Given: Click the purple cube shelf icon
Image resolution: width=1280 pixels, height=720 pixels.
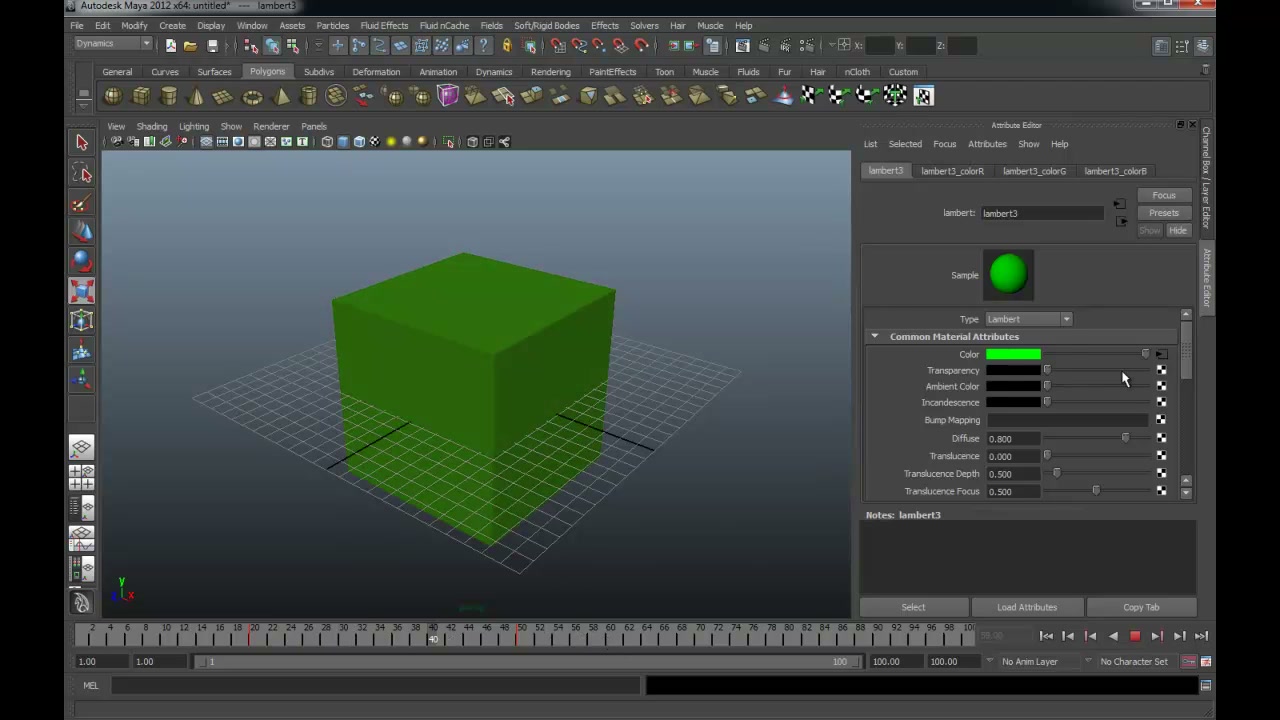Looking at the screenshot, I should (x=448, y=96).
